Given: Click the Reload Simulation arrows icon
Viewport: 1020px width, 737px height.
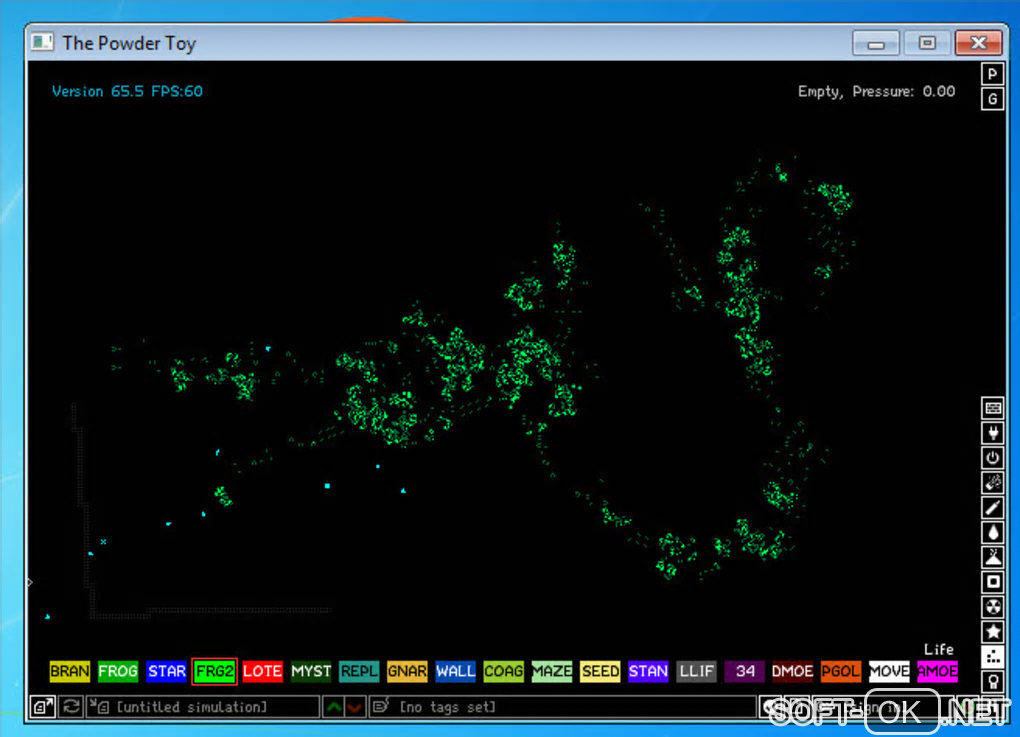Looking at the screenshot, I should (x=71, y=706).
